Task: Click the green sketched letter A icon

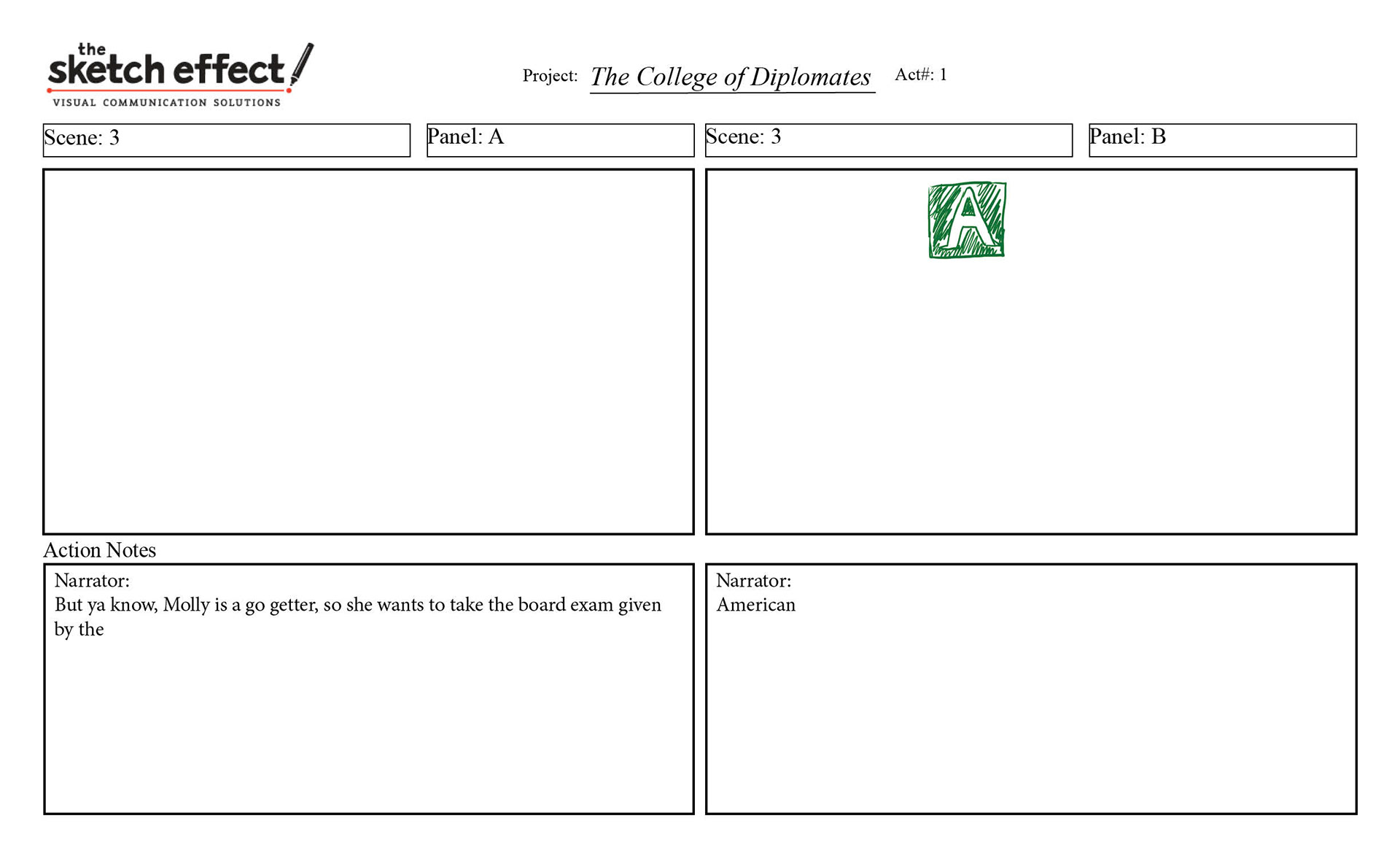Action: click(967, 220)
